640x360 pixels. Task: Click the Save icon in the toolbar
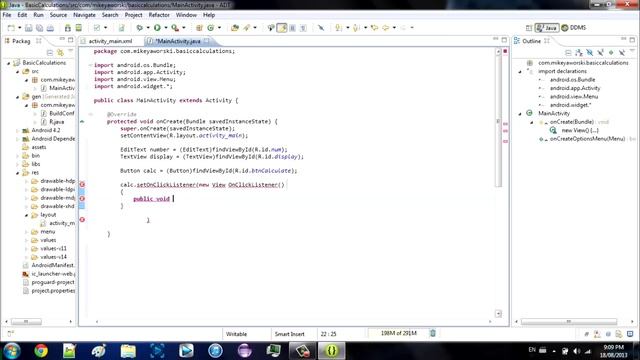click(29, 28)
